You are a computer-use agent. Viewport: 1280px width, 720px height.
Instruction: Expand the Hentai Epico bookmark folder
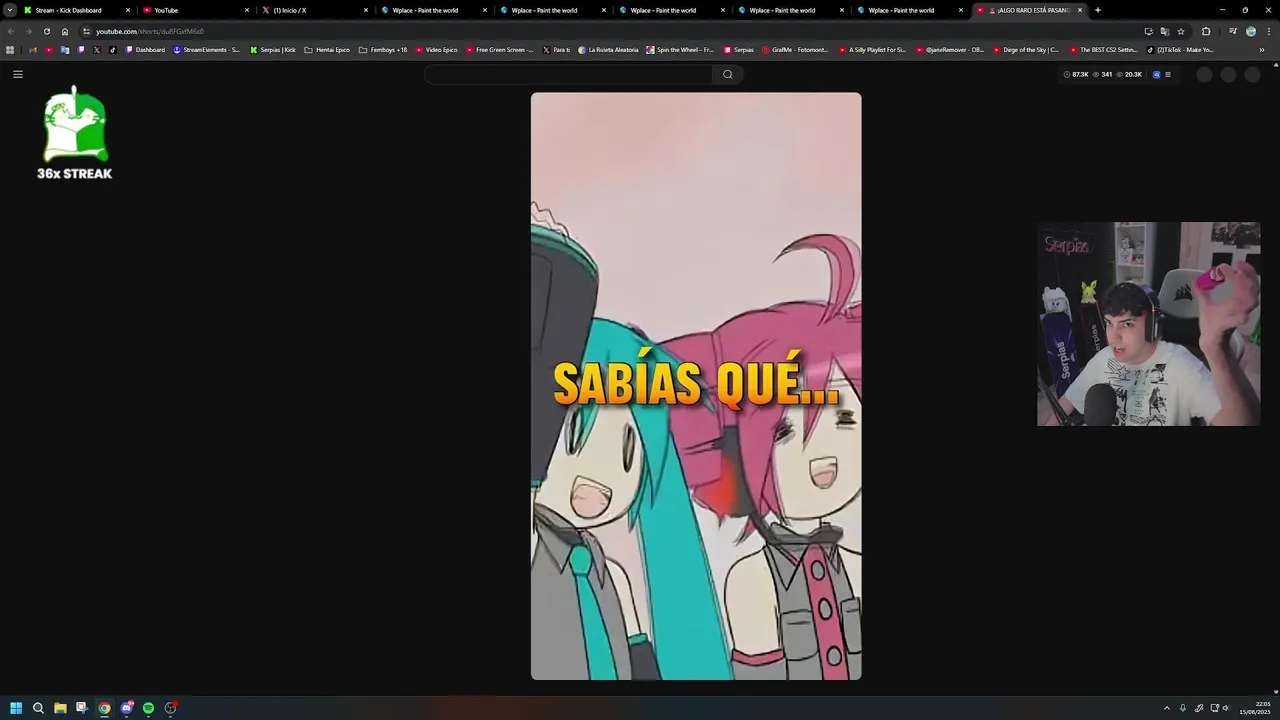327,49
